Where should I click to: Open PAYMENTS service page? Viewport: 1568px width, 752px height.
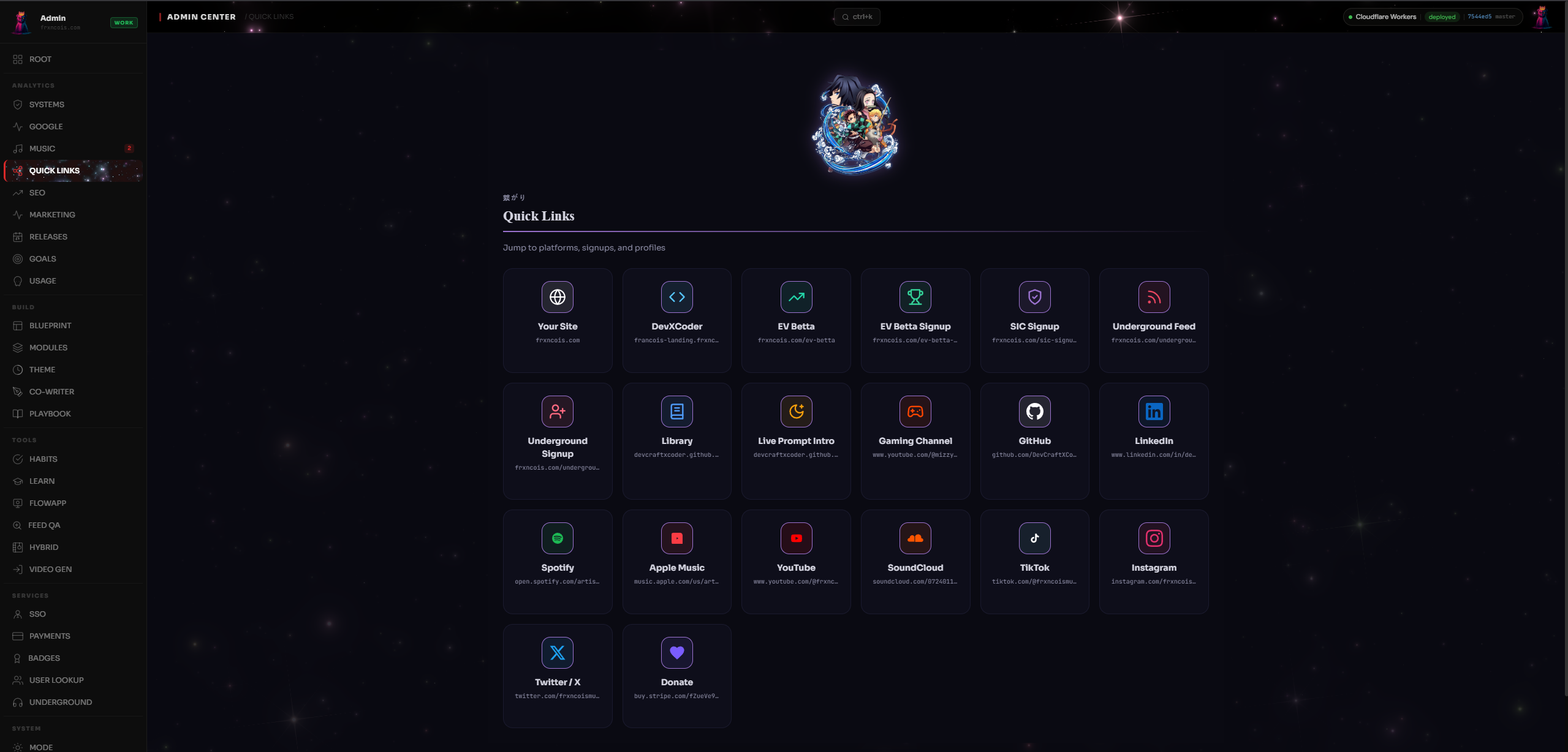74,636
